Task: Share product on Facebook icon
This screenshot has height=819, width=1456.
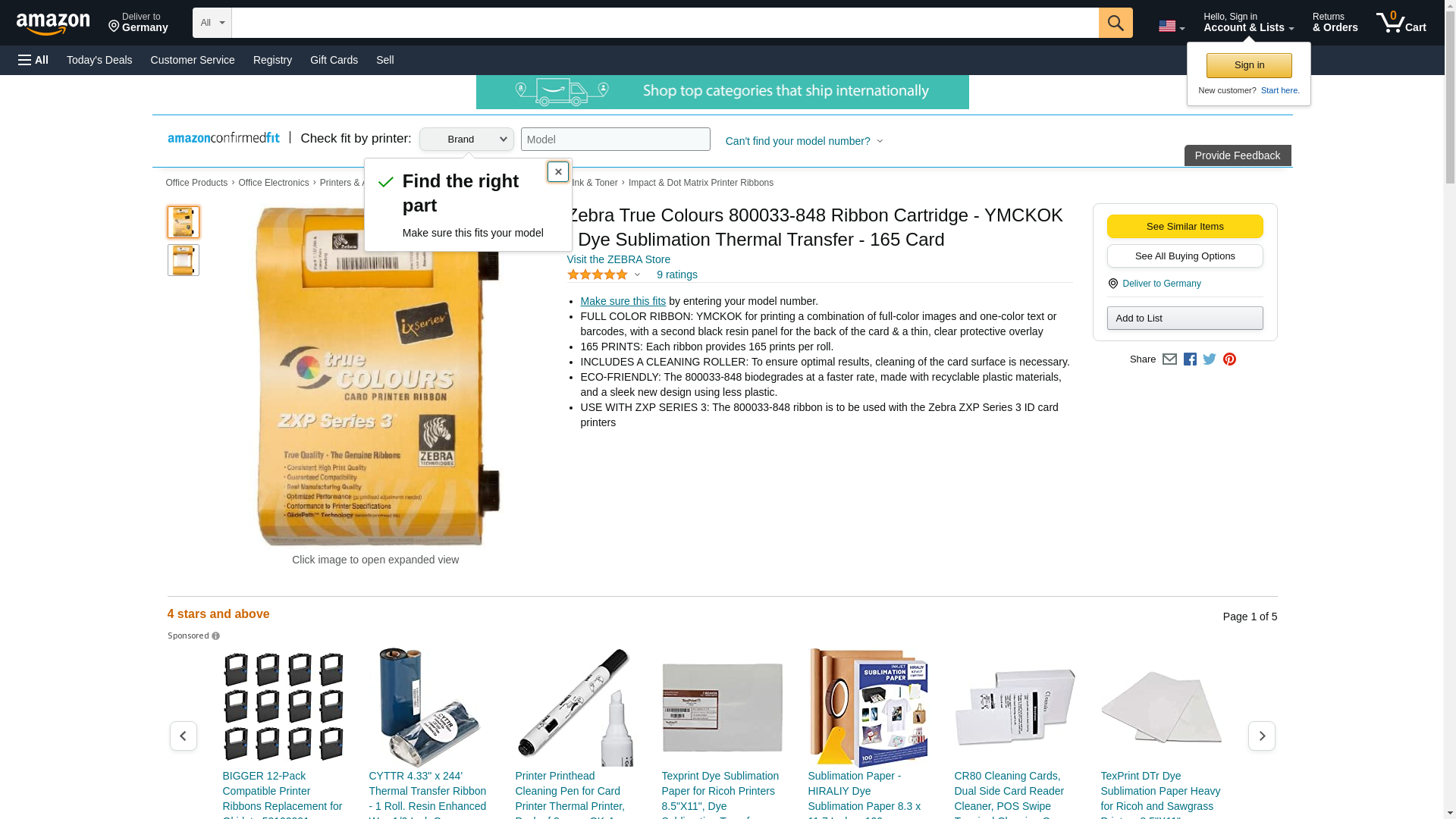Action: click(x=1190, y=359)
